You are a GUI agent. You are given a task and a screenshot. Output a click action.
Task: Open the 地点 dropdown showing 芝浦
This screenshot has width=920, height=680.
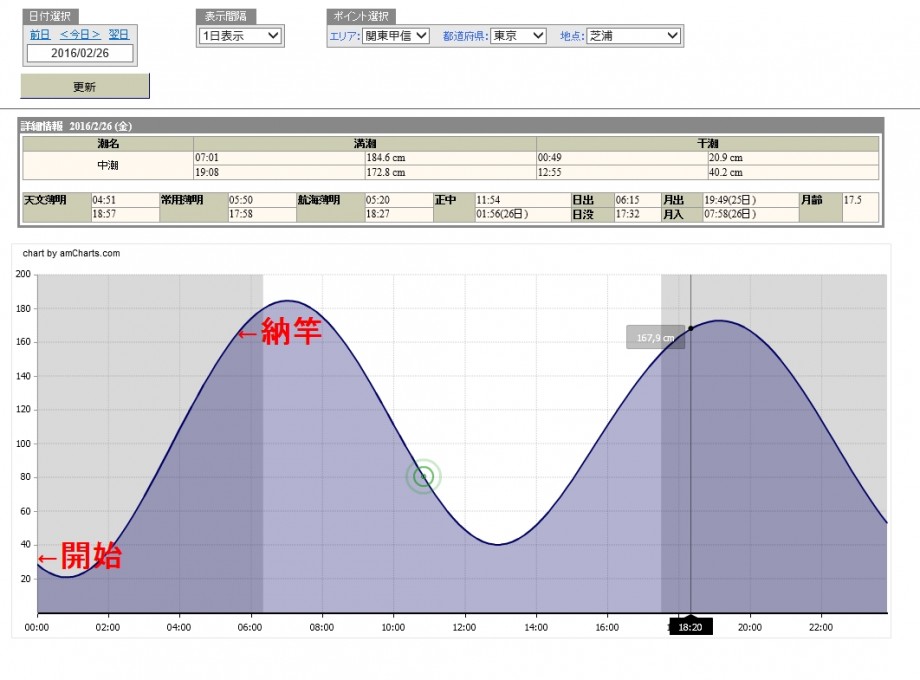[634, 36]
